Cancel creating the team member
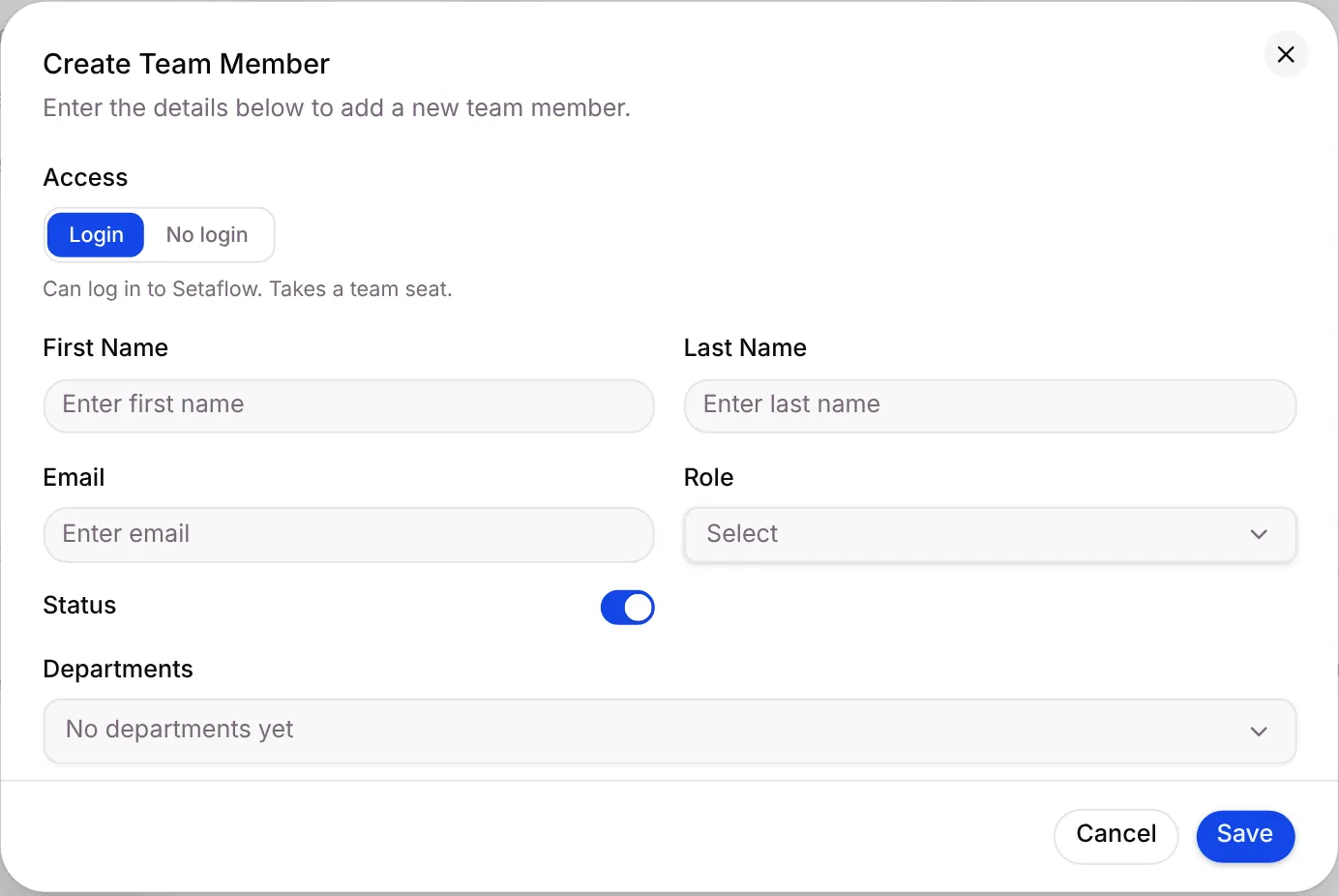This screenshot has width=1339, height=896. click(x=1116, y=835)
